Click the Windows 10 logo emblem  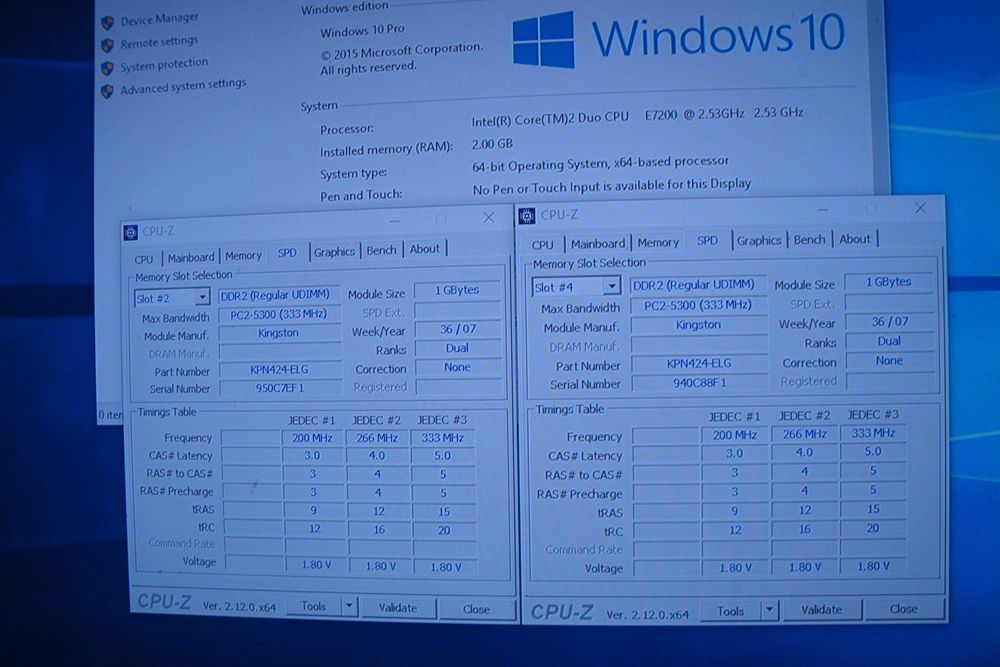543,40
